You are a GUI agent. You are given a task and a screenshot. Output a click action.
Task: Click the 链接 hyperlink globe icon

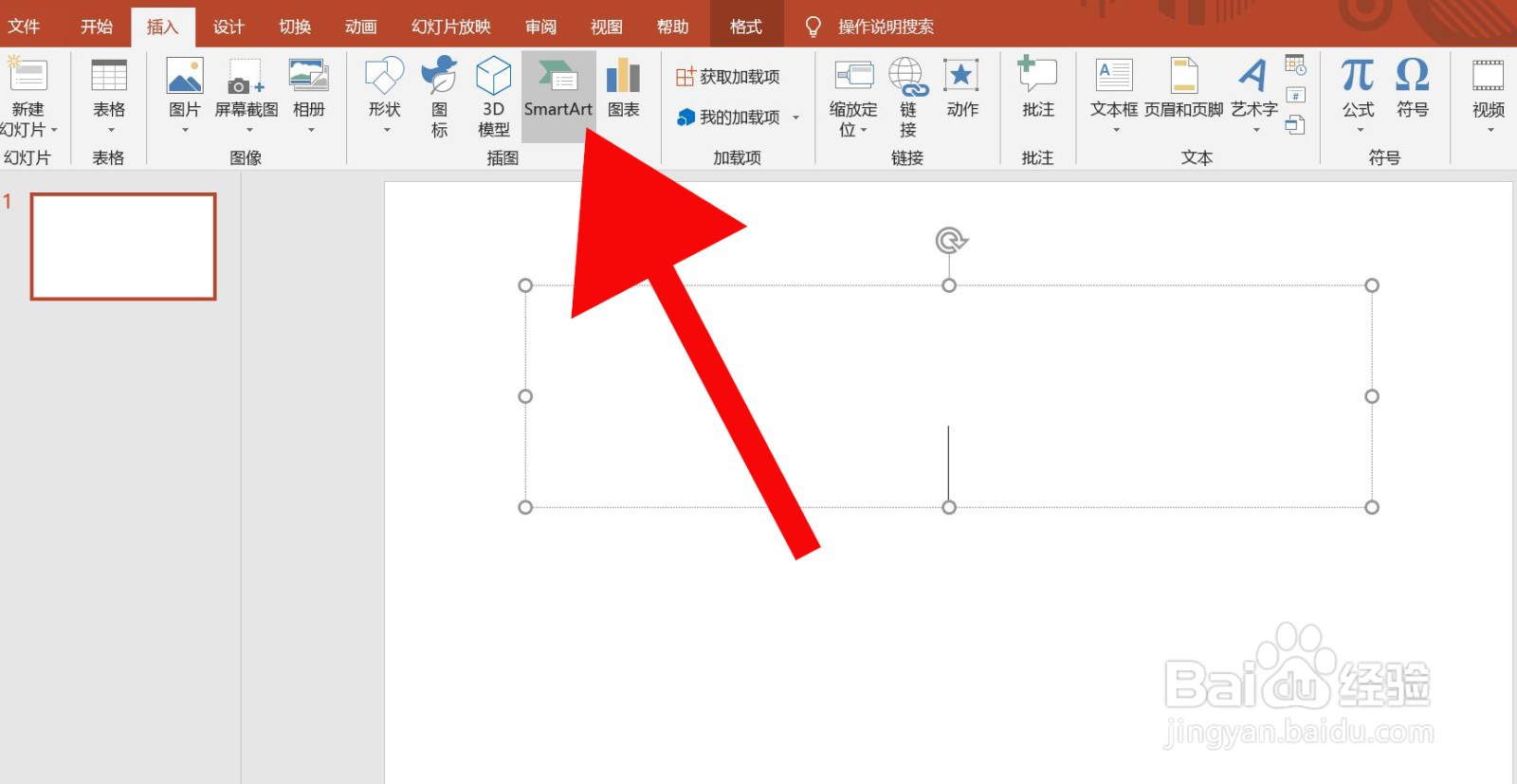tap(908, 75)
